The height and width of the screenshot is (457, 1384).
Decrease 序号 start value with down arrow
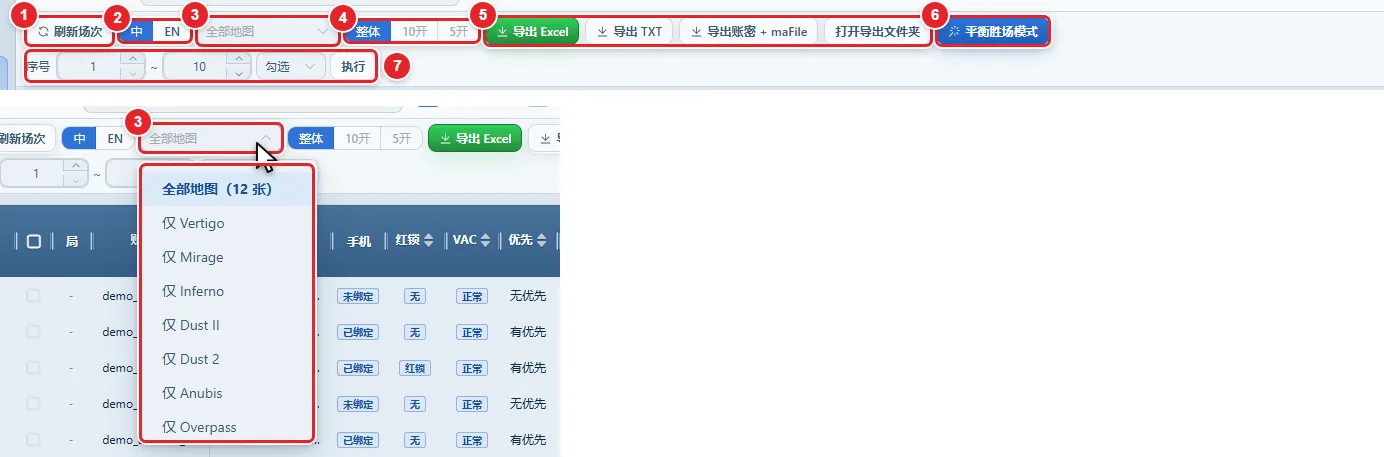[134, 73]
